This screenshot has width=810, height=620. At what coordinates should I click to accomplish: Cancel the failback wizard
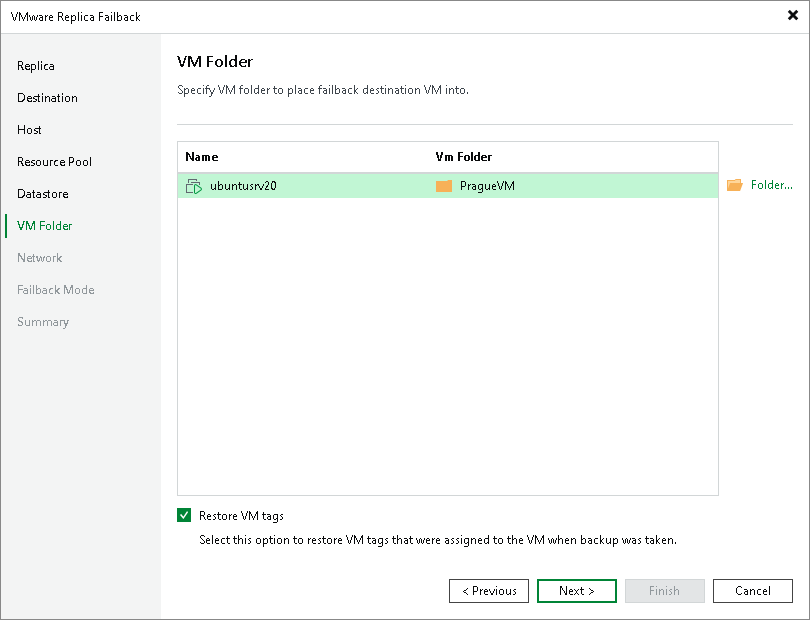[x=753, y=591]
